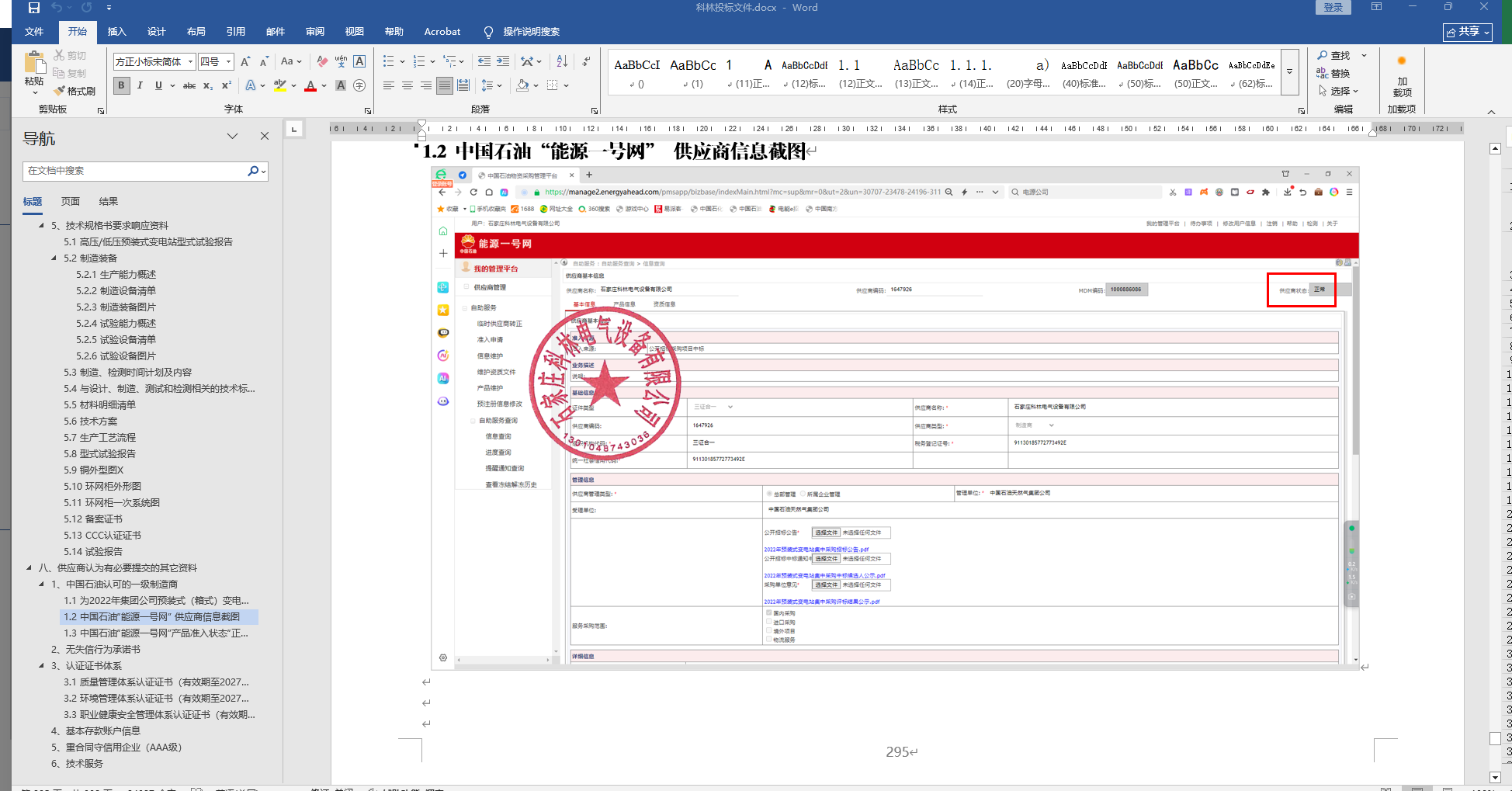Switch to the 结果 tab in navigation pane
The image size is (1512, 791).
(109, 202)
